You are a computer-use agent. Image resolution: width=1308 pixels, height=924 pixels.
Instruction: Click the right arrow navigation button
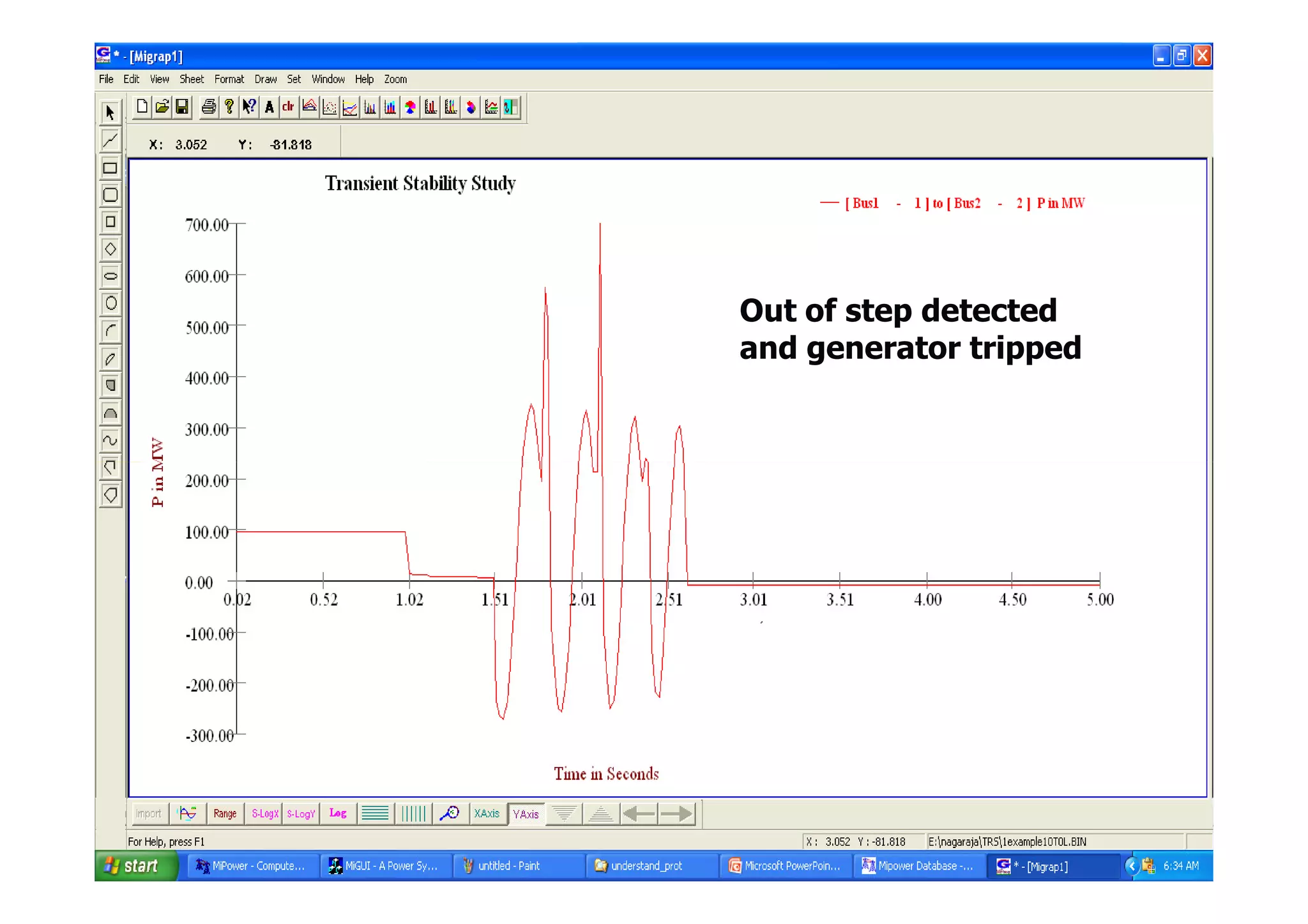(x=676, y=814)
